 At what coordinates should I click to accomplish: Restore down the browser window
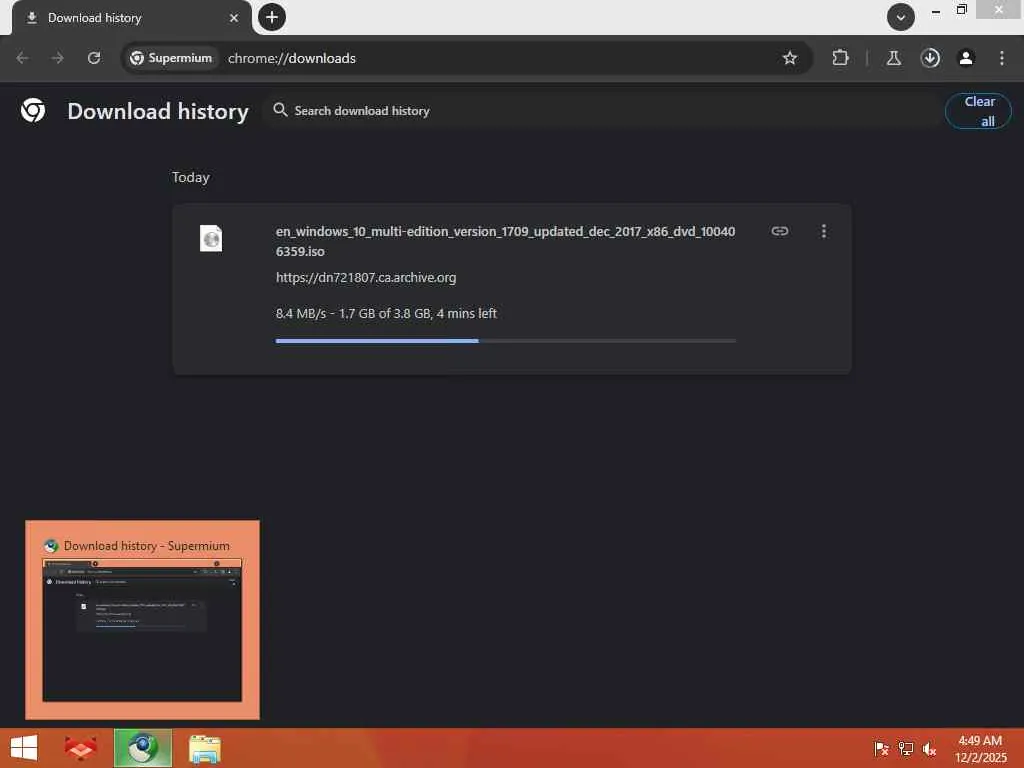[x=962, y=10]
